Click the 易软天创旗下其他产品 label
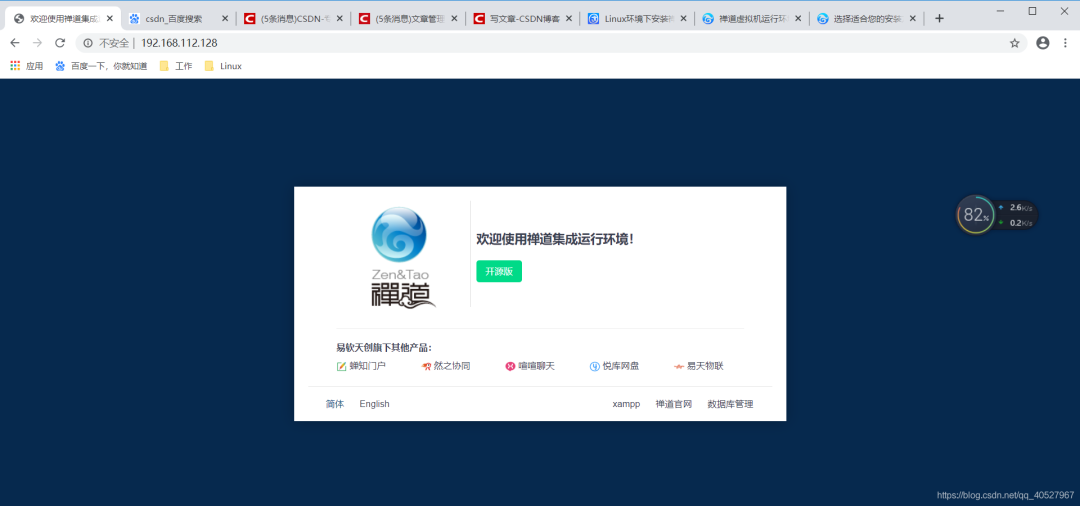 click(384, 348)
